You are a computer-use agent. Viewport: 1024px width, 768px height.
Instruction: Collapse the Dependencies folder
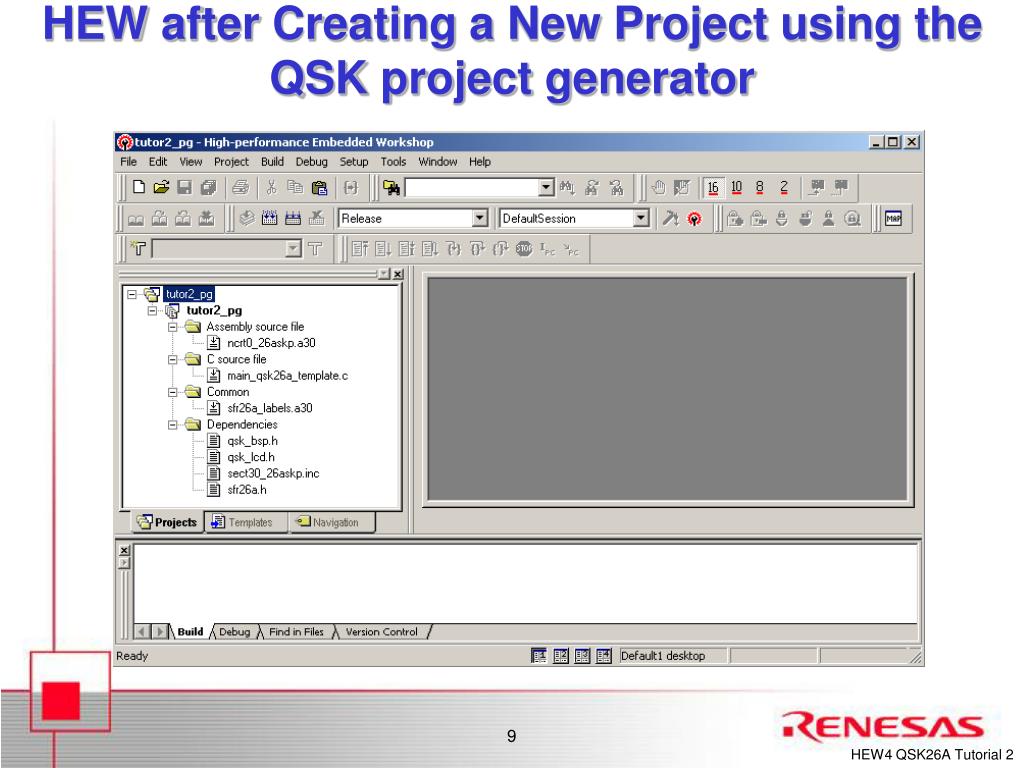pyautogui.click(x=172, y=424)
